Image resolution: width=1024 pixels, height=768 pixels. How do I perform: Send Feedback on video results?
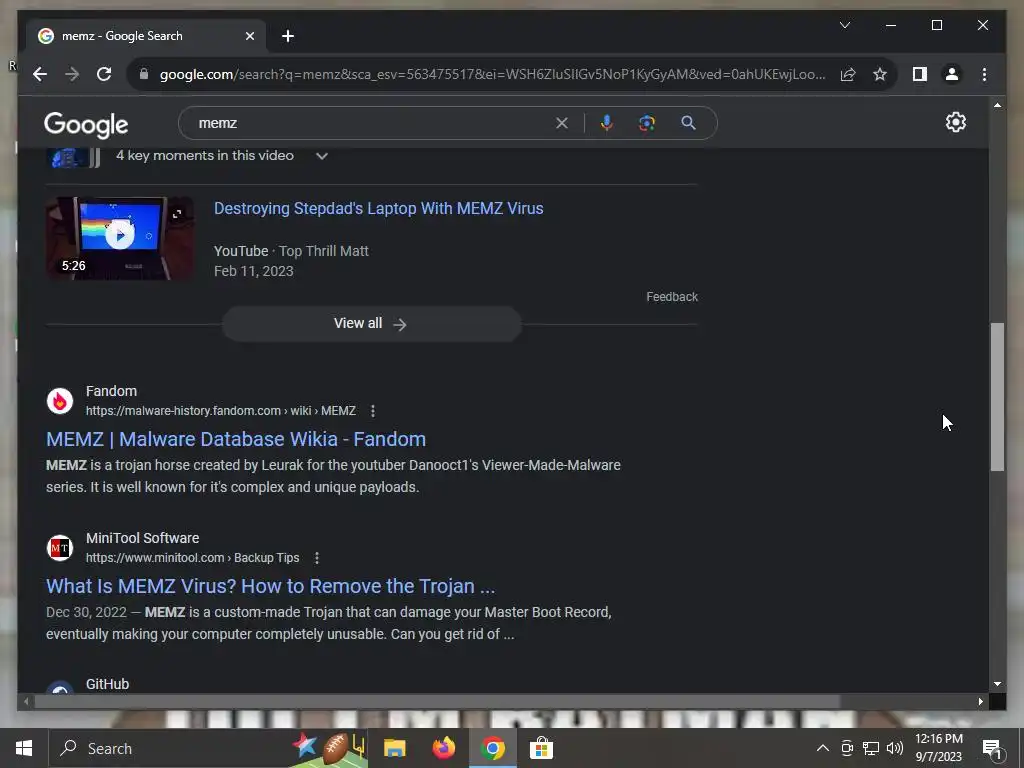click(x=672, y=296)
